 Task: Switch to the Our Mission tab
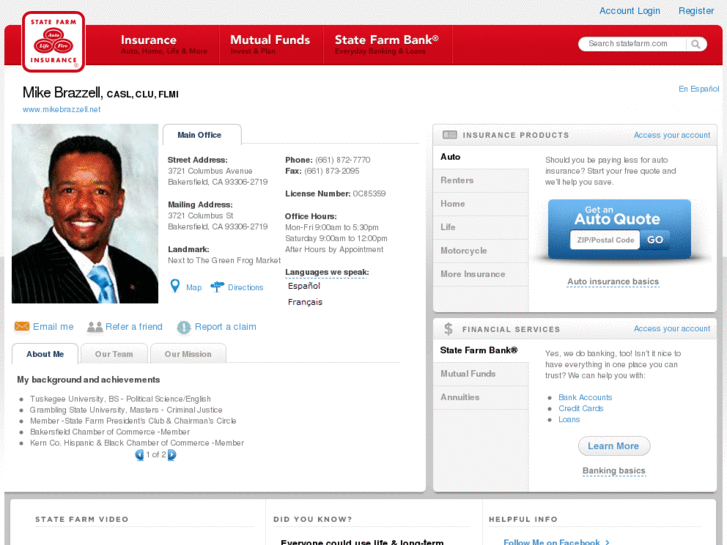(188, 354)
